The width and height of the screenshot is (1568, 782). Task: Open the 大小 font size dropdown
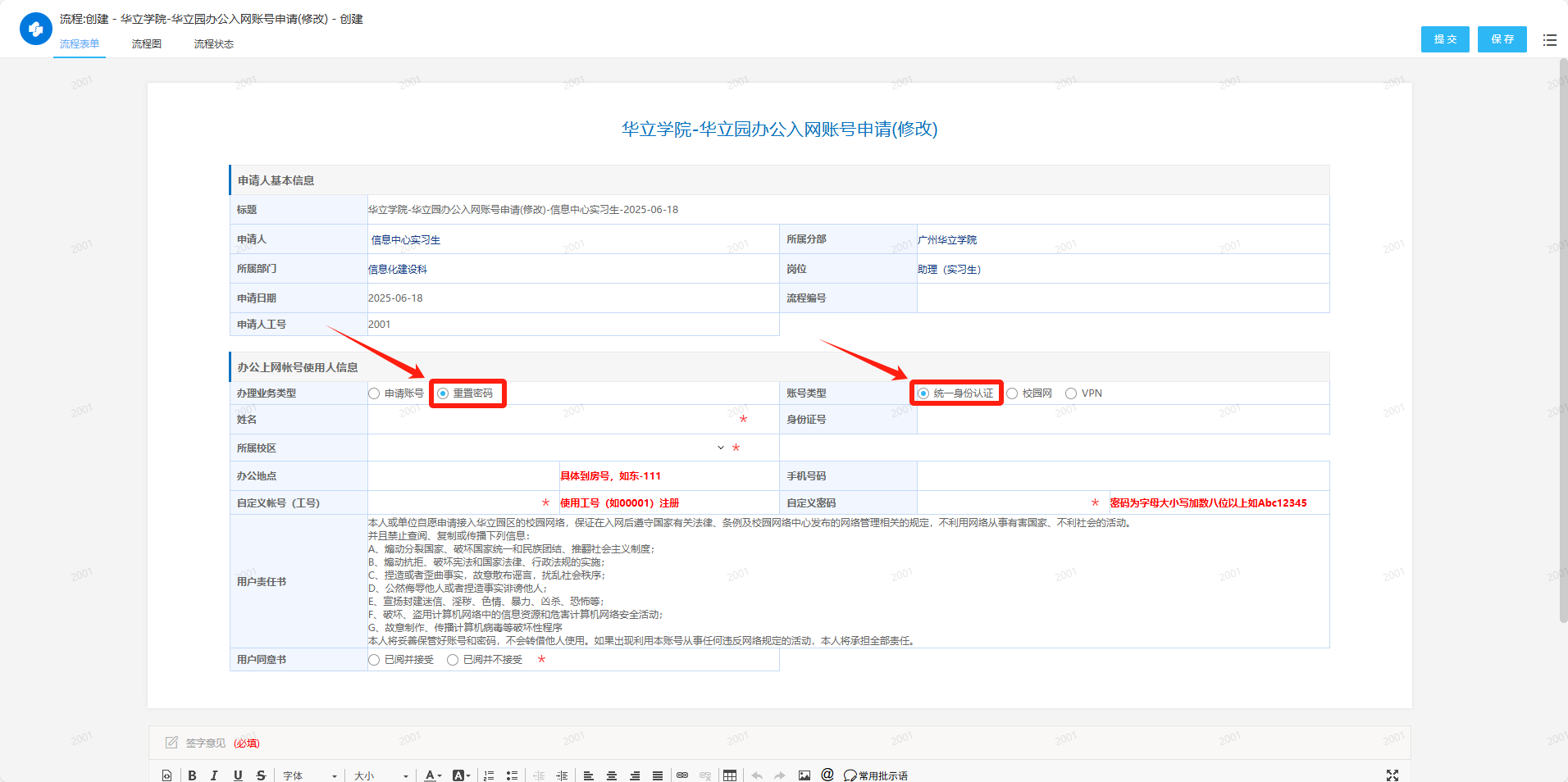[381, 775]
